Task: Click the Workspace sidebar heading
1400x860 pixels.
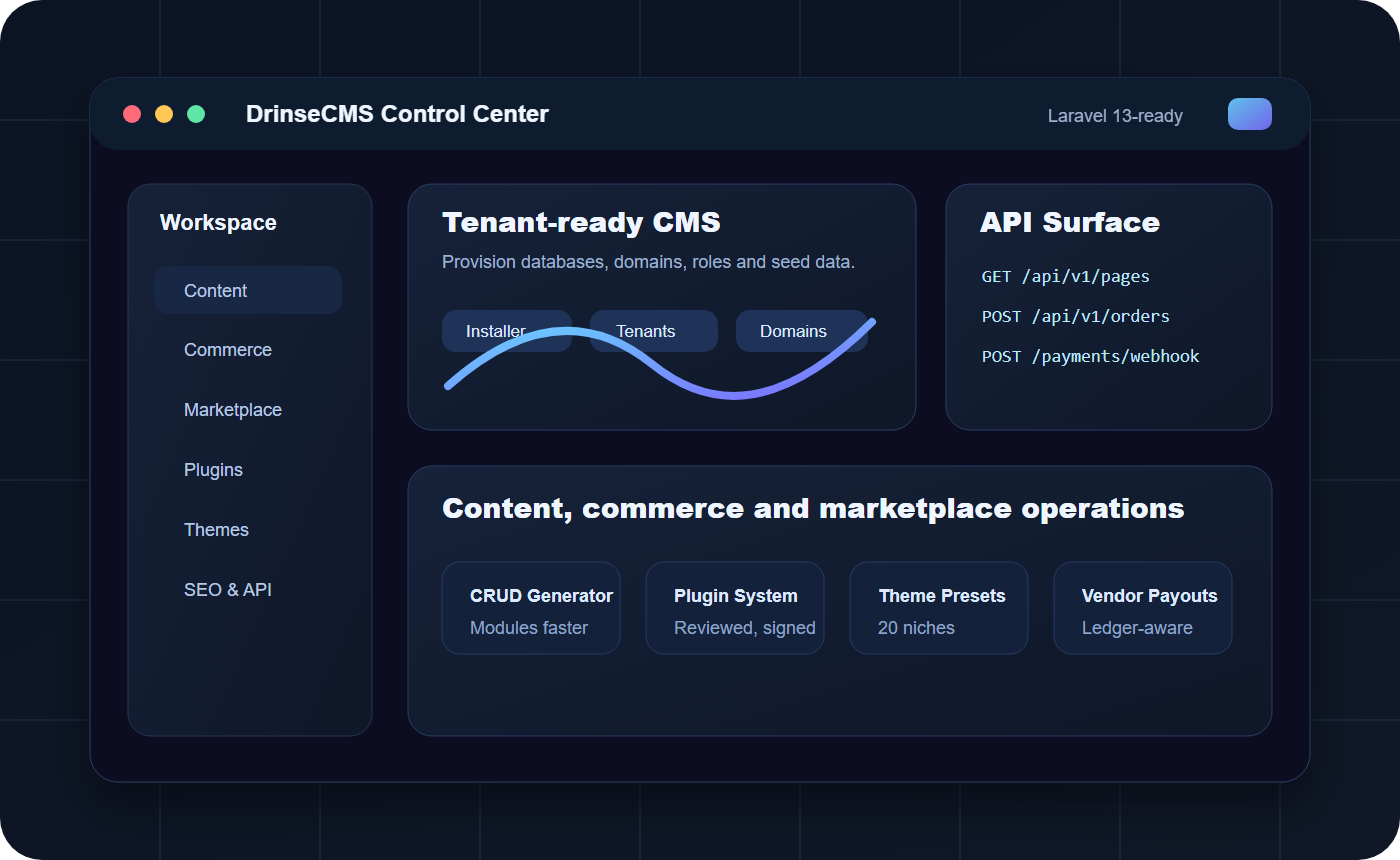Action: point(218,223)
